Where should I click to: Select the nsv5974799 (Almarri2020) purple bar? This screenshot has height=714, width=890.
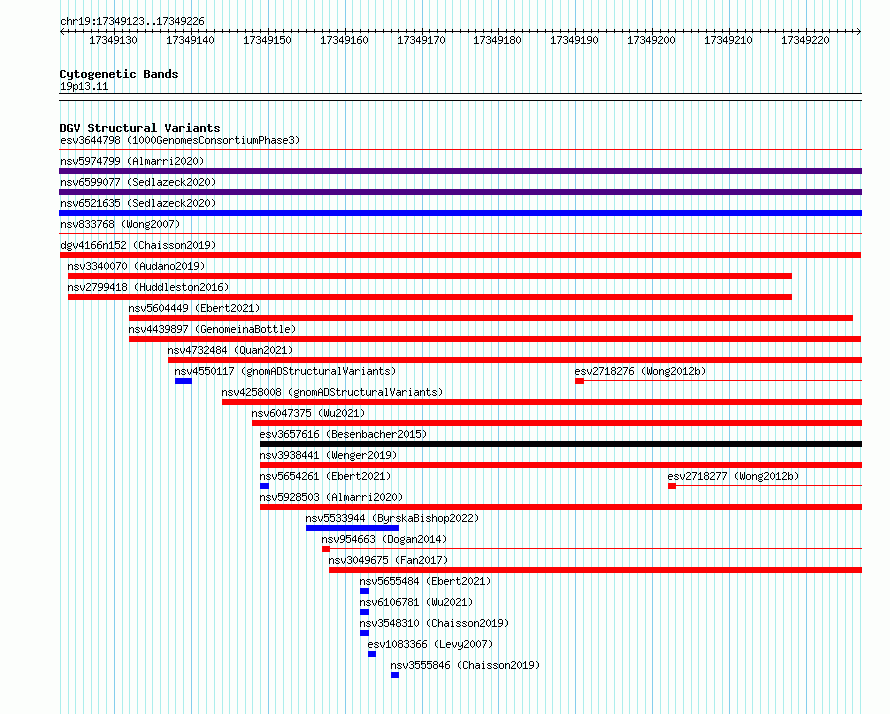[460, 171]
